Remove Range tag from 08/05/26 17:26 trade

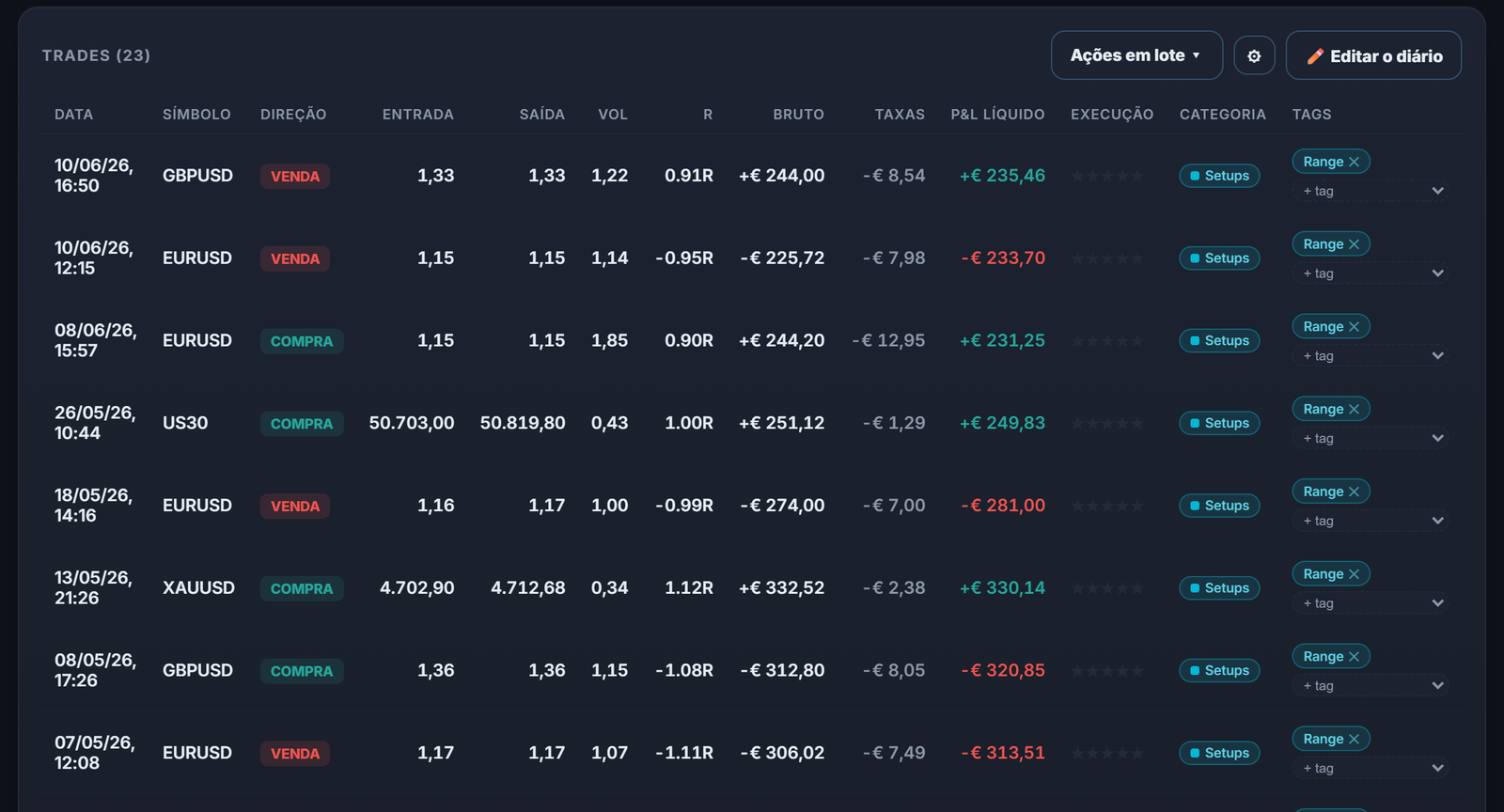pos(1354,657)
